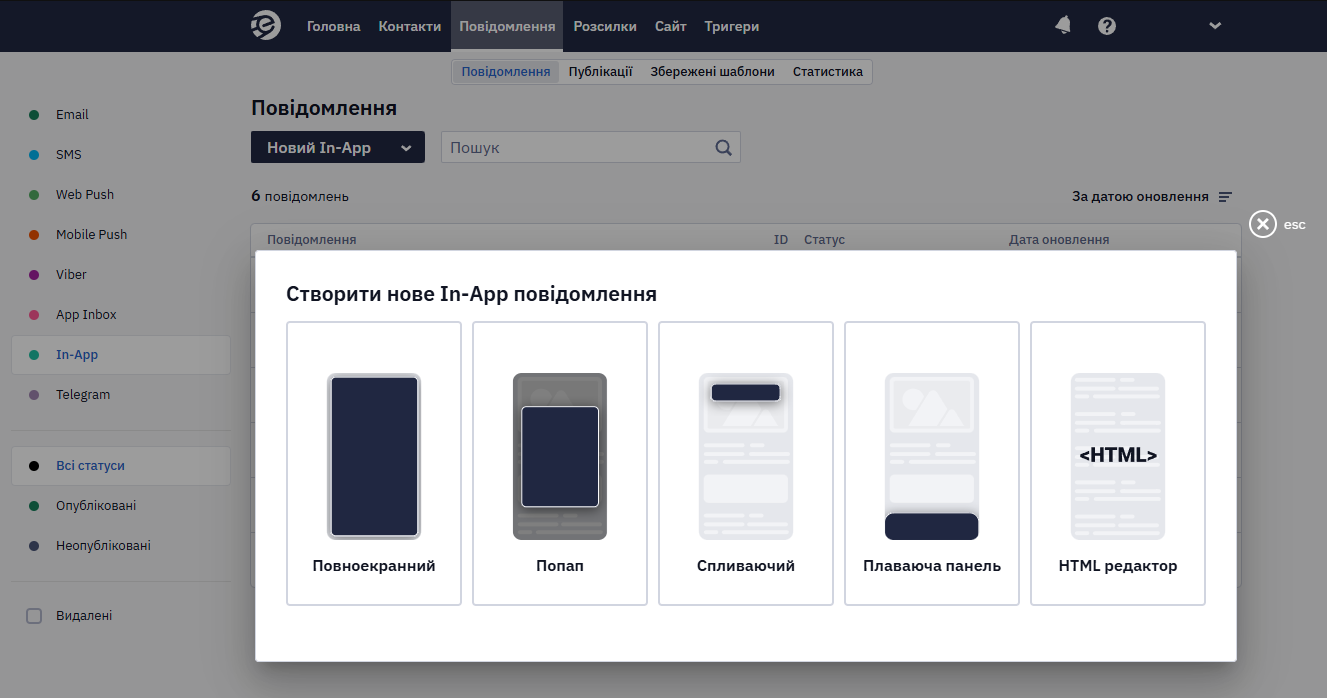Choose the Попап phone illustration
This screenshot has width=1327, height=698.
click(560, 456)
